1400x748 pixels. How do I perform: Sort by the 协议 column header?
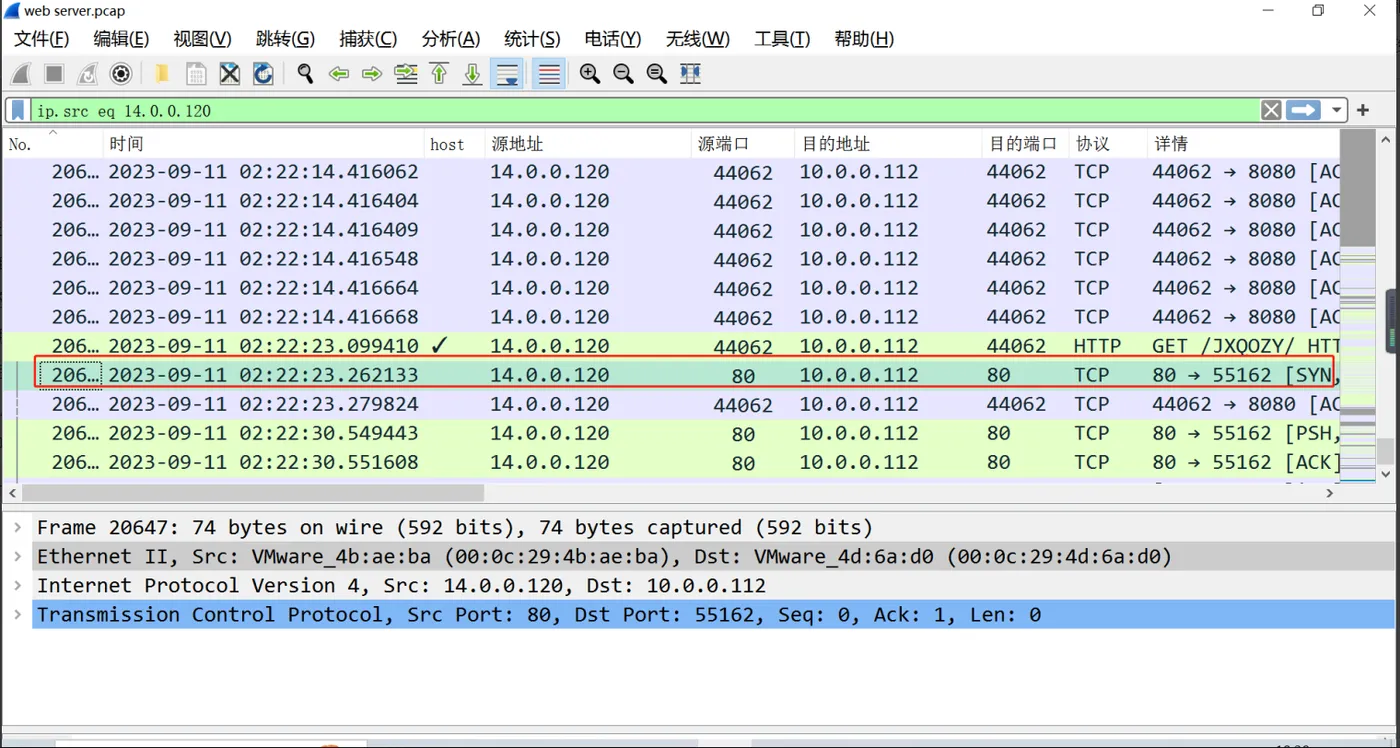tap(1108, 144)
